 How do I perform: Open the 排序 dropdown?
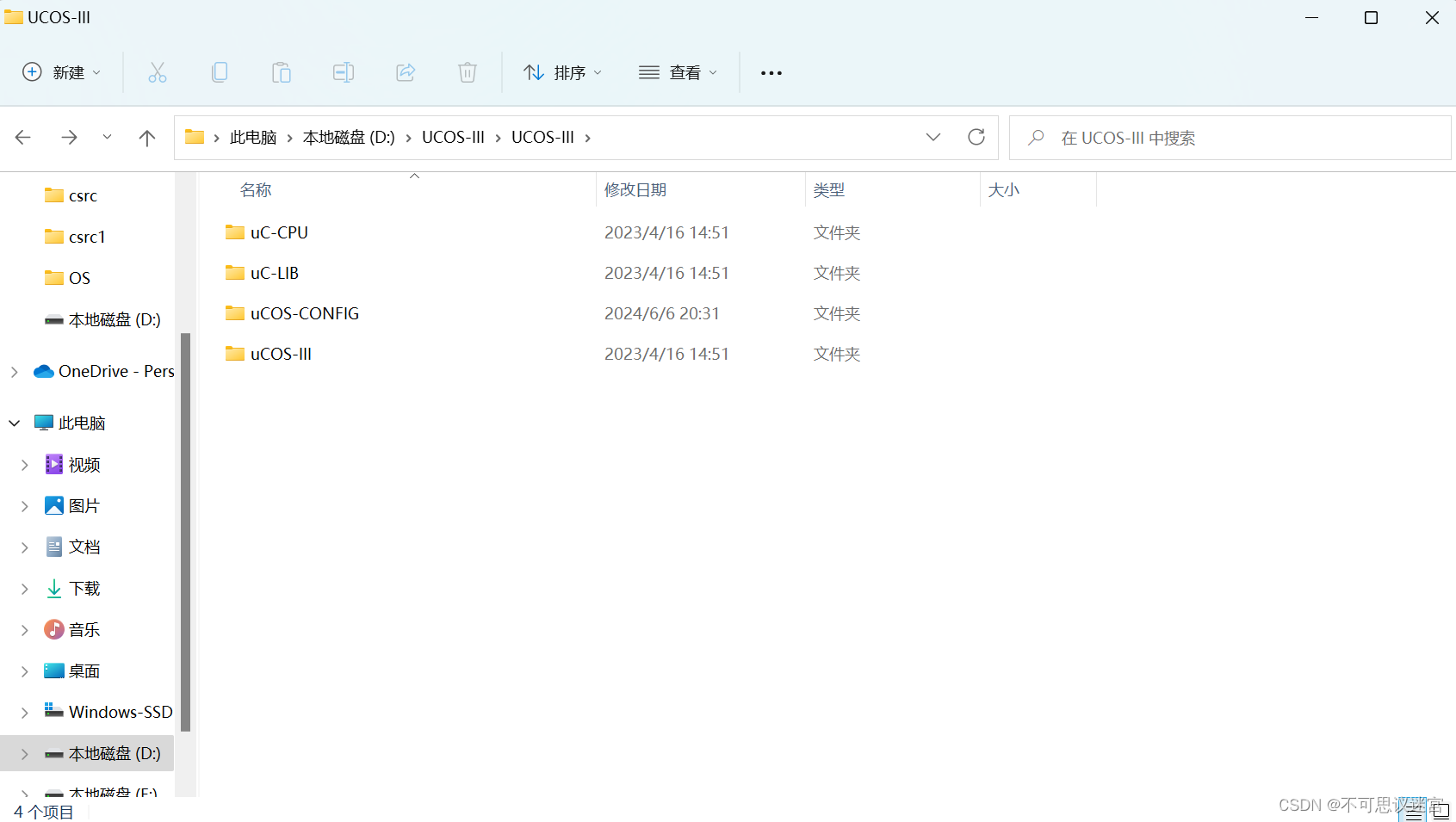coord(561,72)
